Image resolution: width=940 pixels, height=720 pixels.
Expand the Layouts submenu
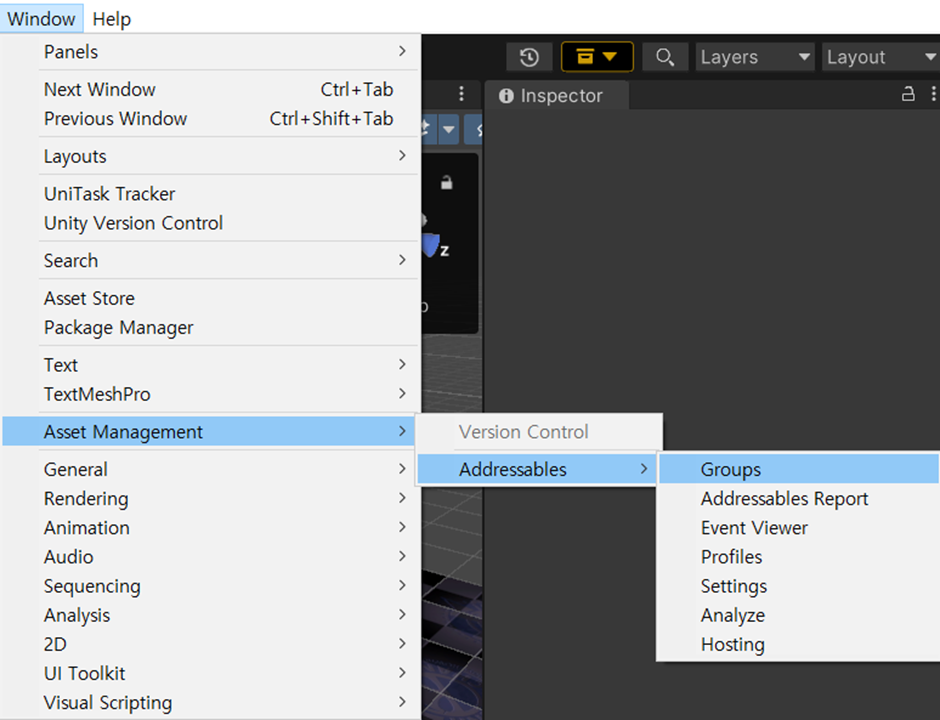click(x=210, y=156)
